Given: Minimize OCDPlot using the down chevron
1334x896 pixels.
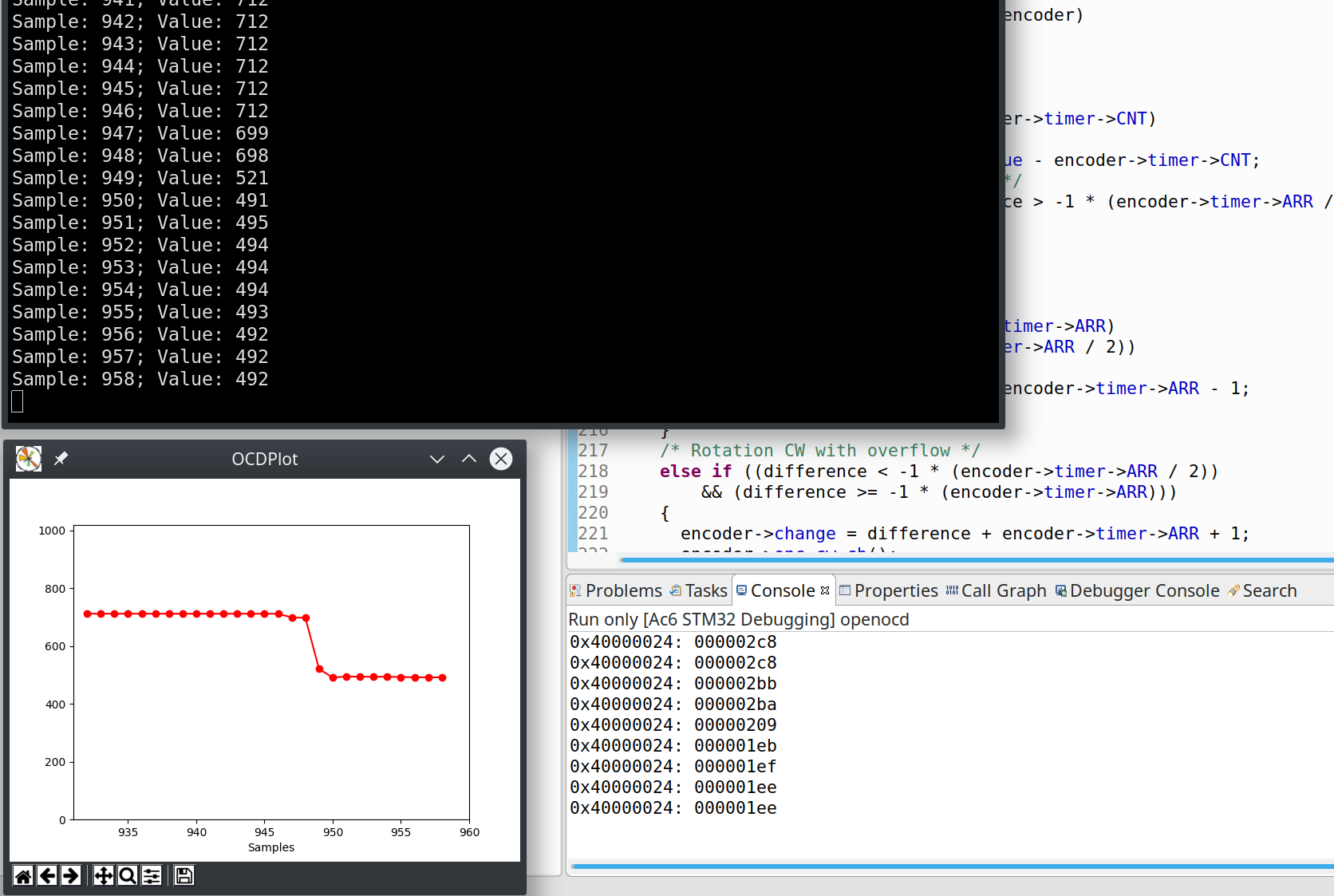Looking at the screenshot, I should tap(436, 459).
